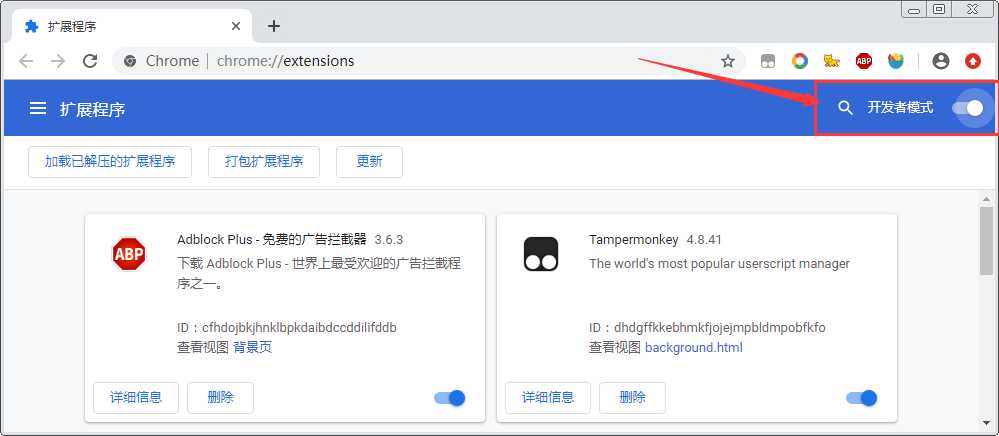Click the Tampermonkey version 4.8.41
The image size is (999, 436).
pyautogui.click(x=704, y=240)
